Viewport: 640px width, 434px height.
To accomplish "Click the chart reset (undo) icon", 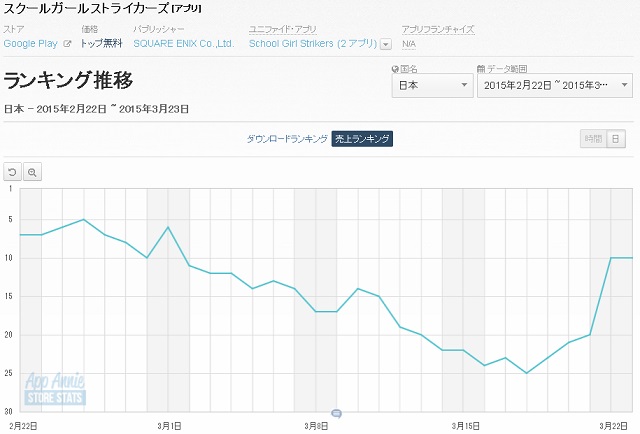I will tap(13, 172).
